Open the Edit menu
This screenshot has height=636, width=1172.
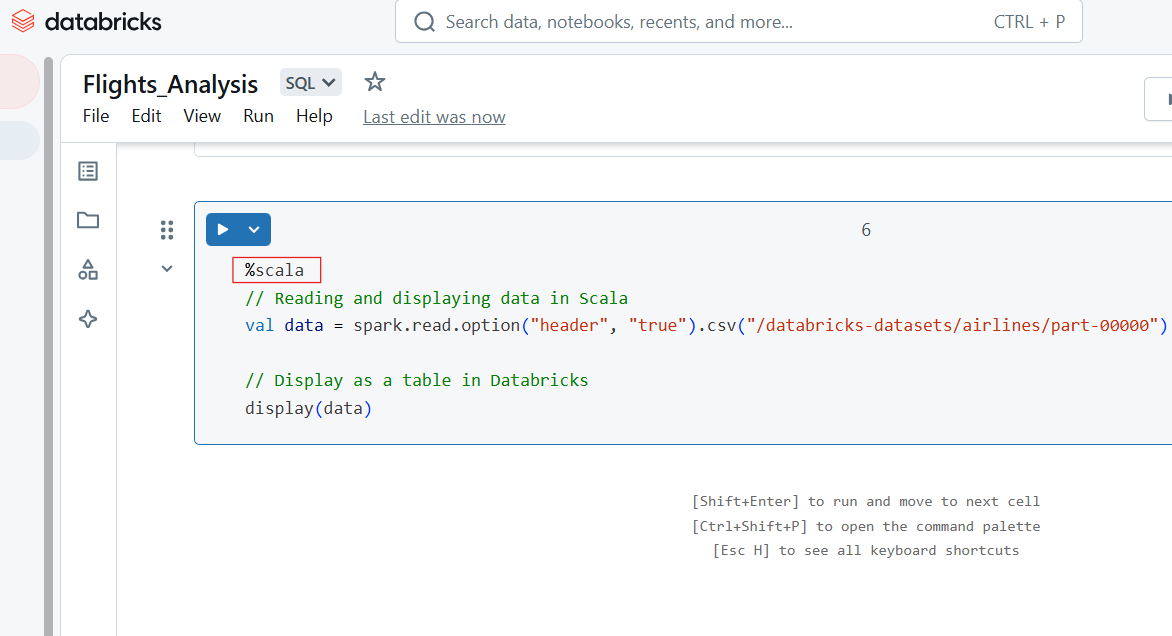pyautogui.click(x=146, y=116)
